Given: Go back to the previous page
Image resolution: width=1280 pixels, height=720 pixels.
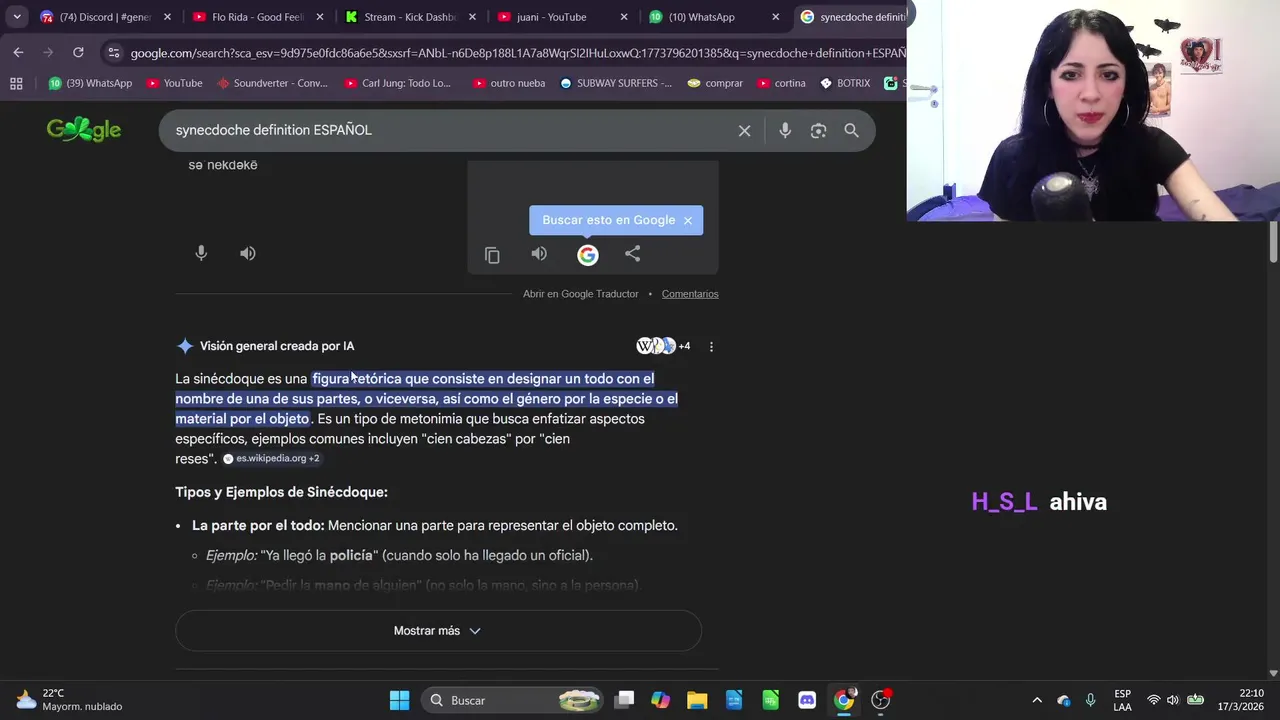Looking at the screenshot, I should (18, 52).
